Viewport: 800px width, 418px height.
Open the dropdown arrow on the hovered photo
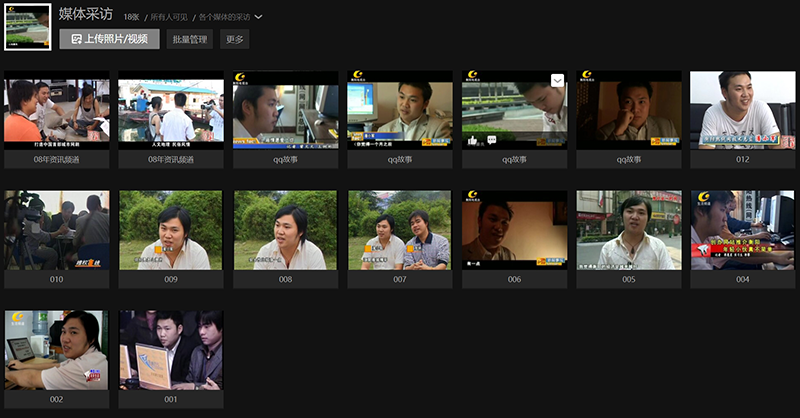(558, 80)
